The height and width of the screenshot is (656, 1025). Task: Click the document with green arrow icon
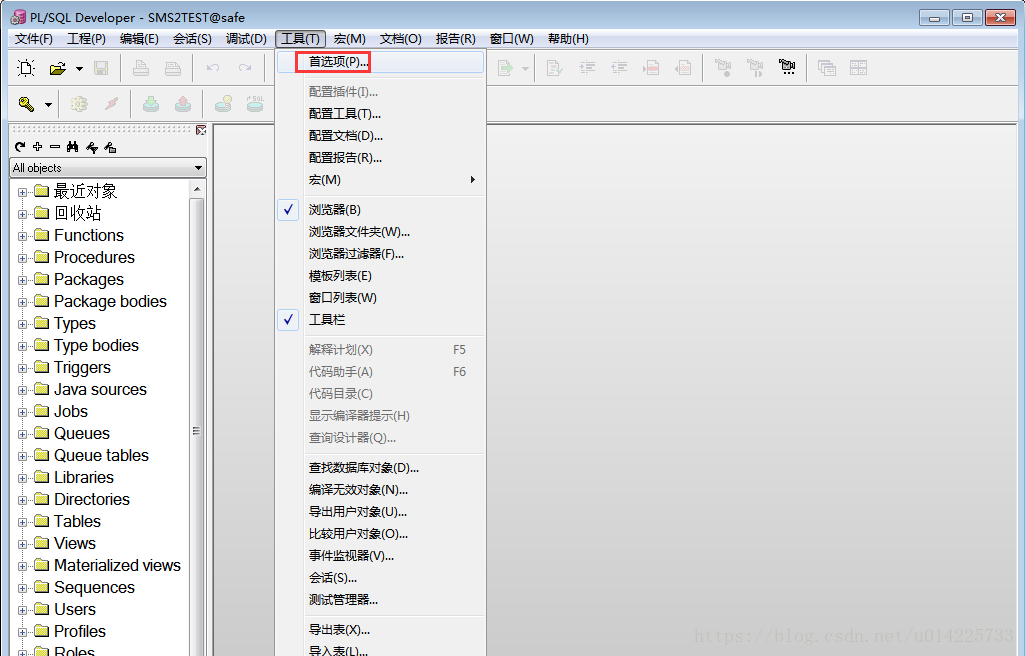505,68
